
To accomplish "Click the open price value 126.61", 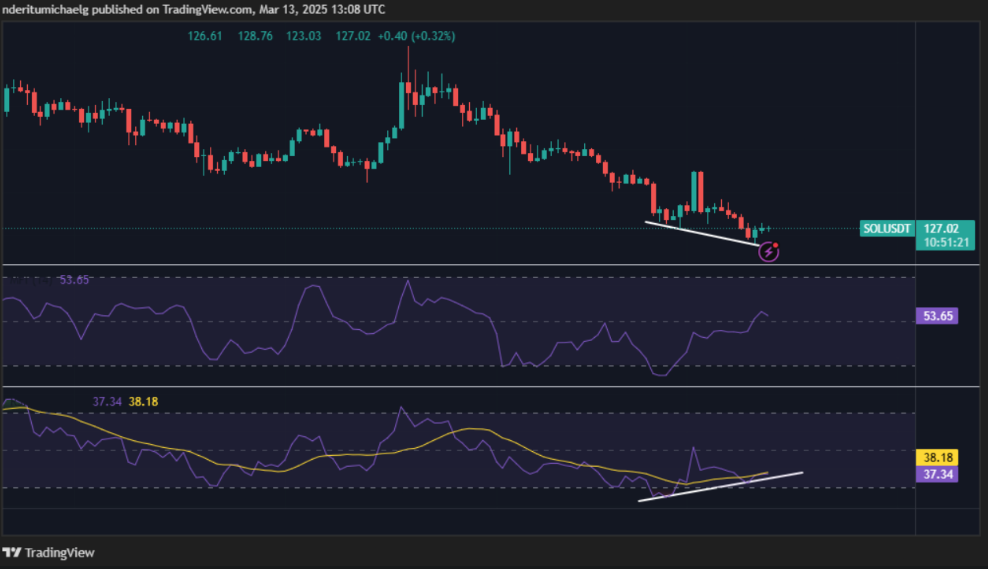I will pos(205,36).
